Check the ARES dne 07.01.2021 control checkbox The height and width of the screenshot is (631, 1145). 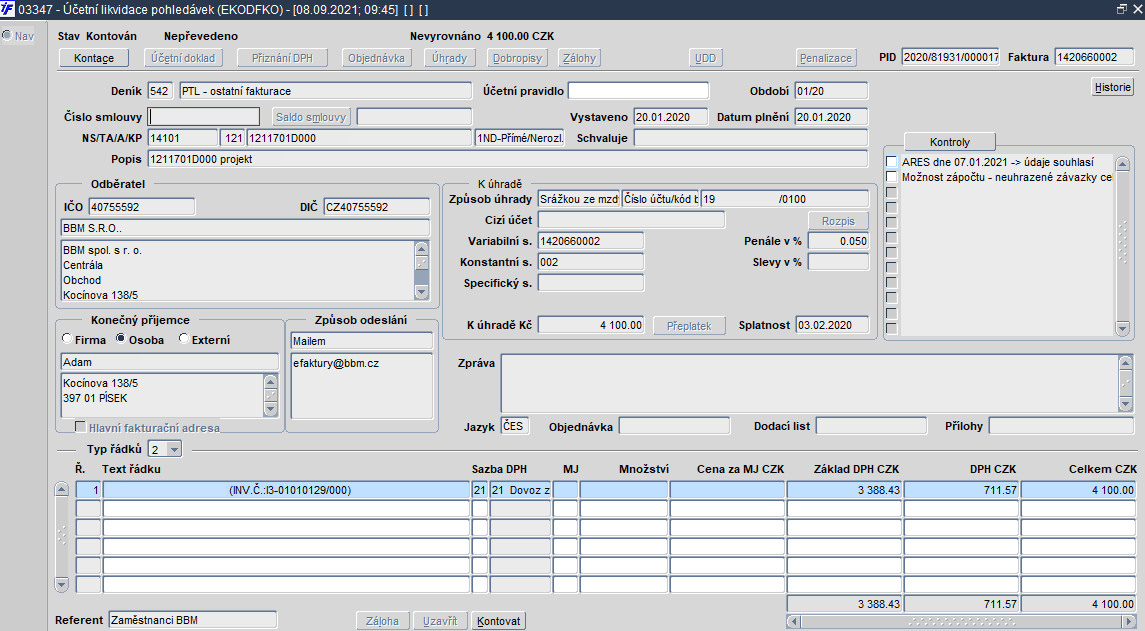891,161
